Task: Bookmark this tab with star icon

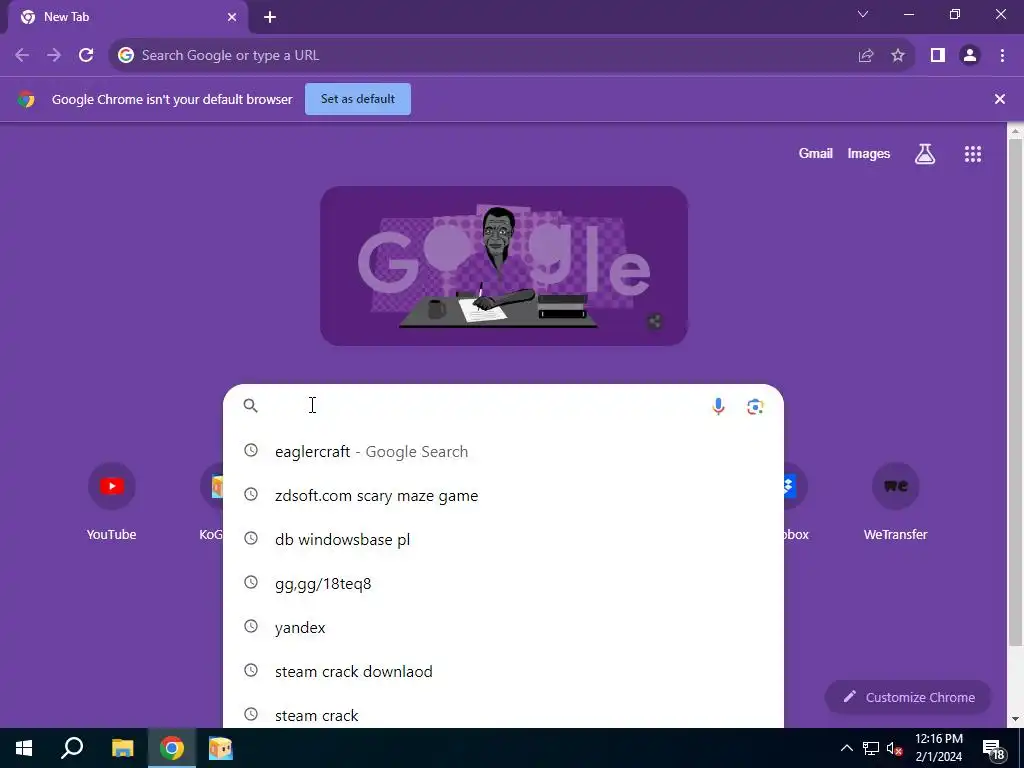Action: [x=898, y=56]
